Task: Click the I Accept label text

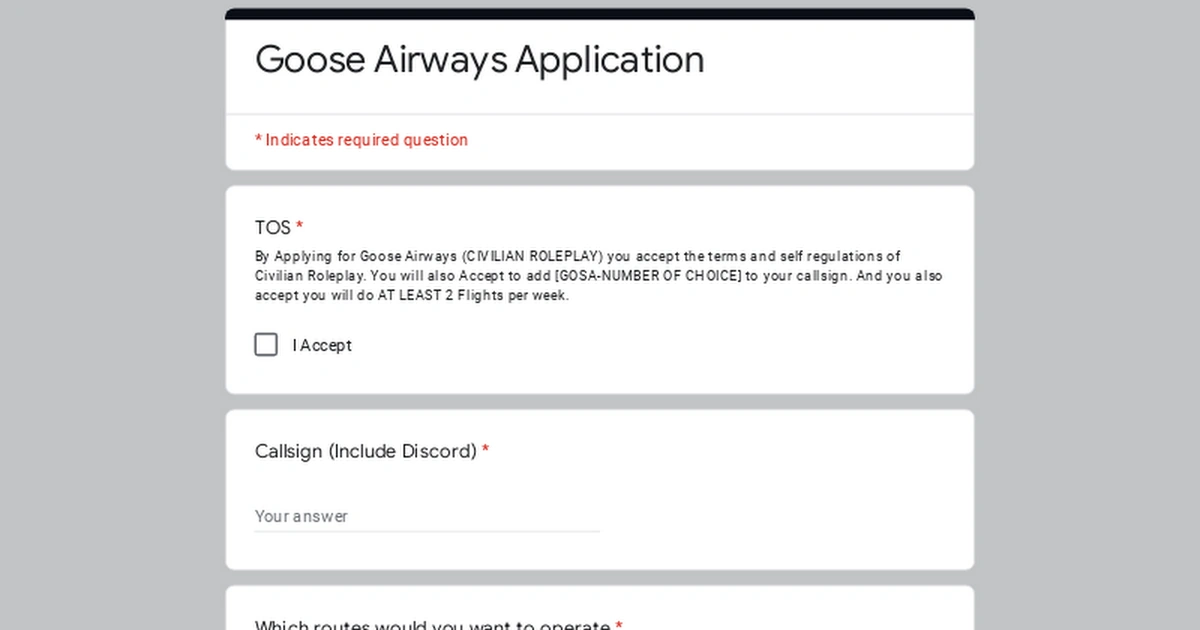Action: (322, 345)
